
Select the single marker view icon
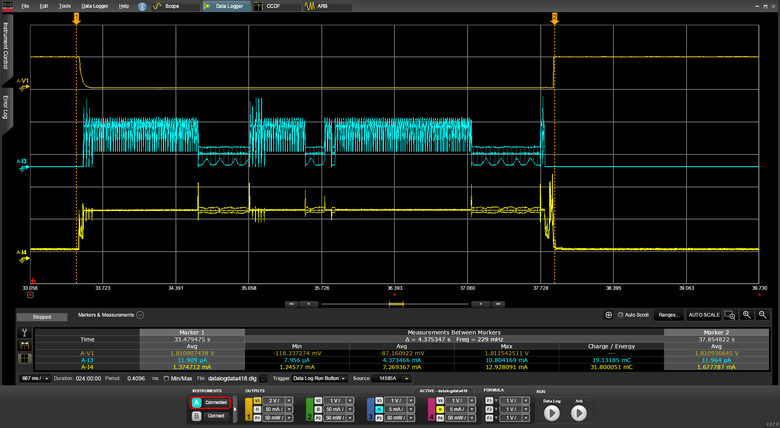24,332
